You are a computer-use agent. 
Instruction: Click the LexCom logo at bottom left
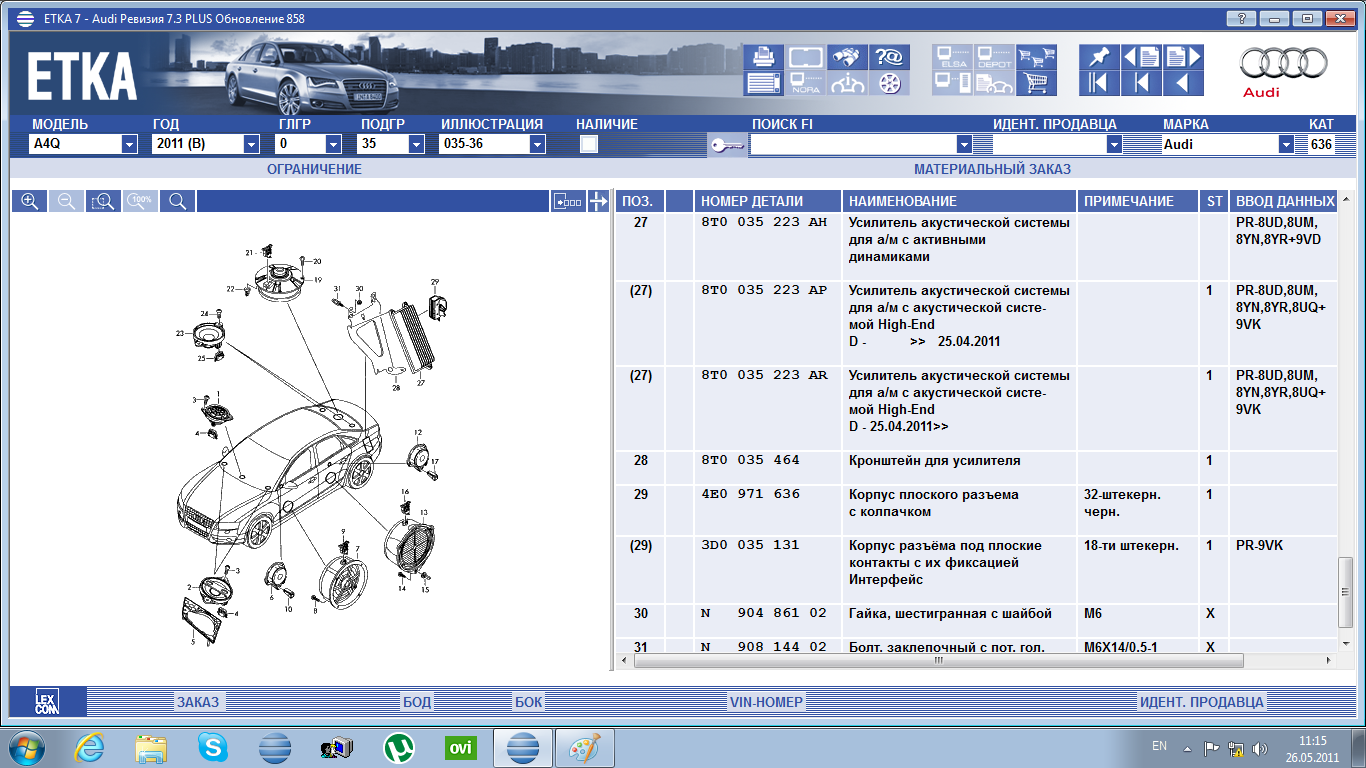(x=48, y=702)
